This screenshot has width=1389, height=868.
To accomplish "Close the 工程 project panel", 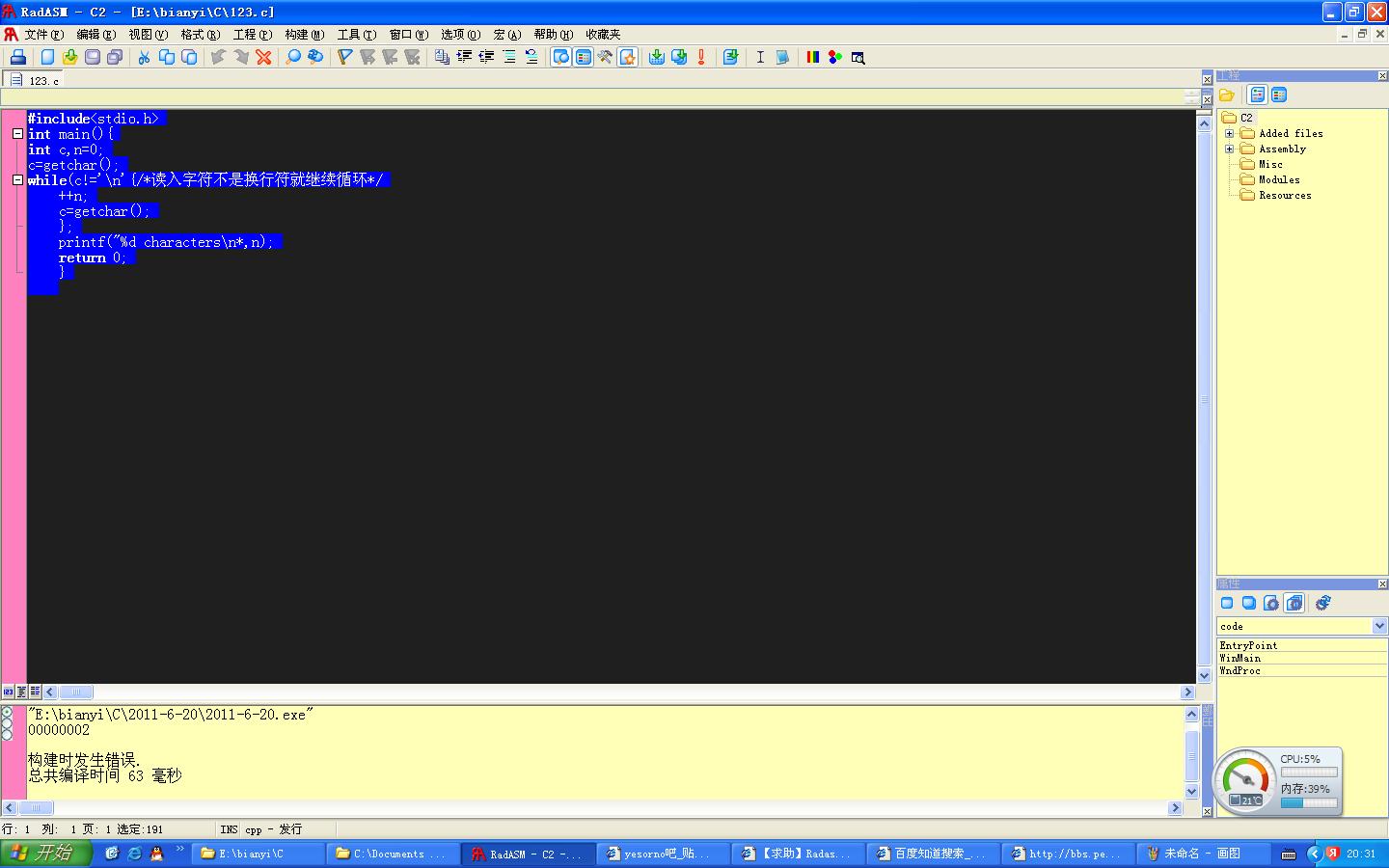I will pos(1382,76).
